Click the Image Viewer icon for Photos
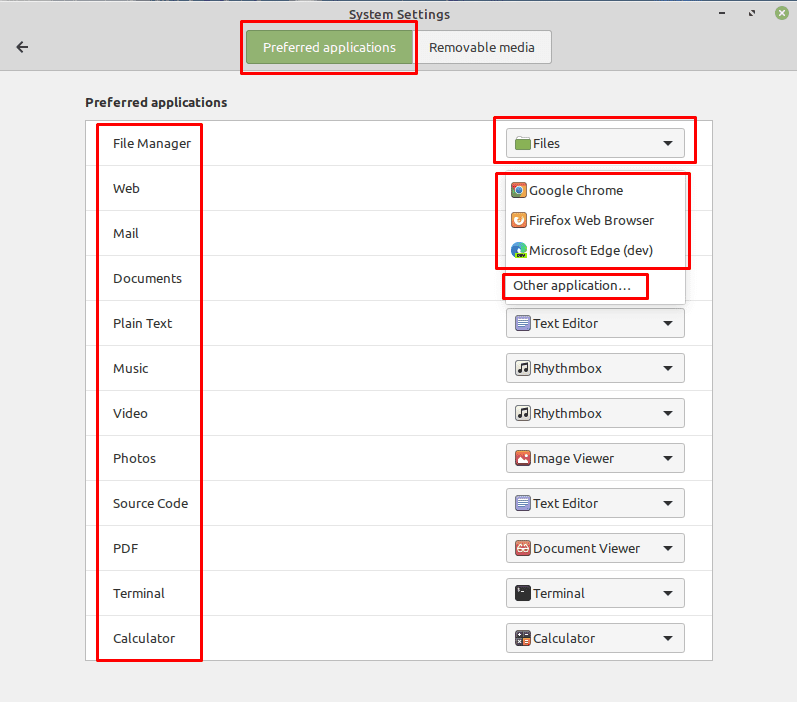The height and width of the screenshot is (702, 797). (523, 458)
